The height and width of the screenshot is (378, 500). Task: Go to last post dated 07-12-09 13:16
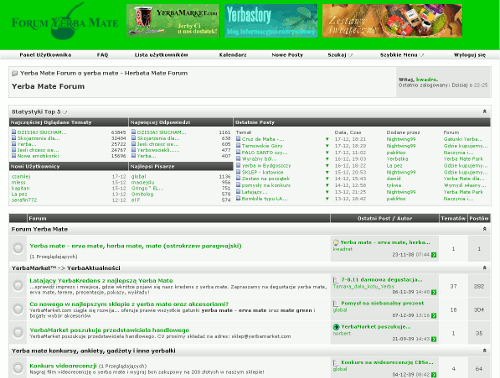pyautogui.click(x=434, y=315)
